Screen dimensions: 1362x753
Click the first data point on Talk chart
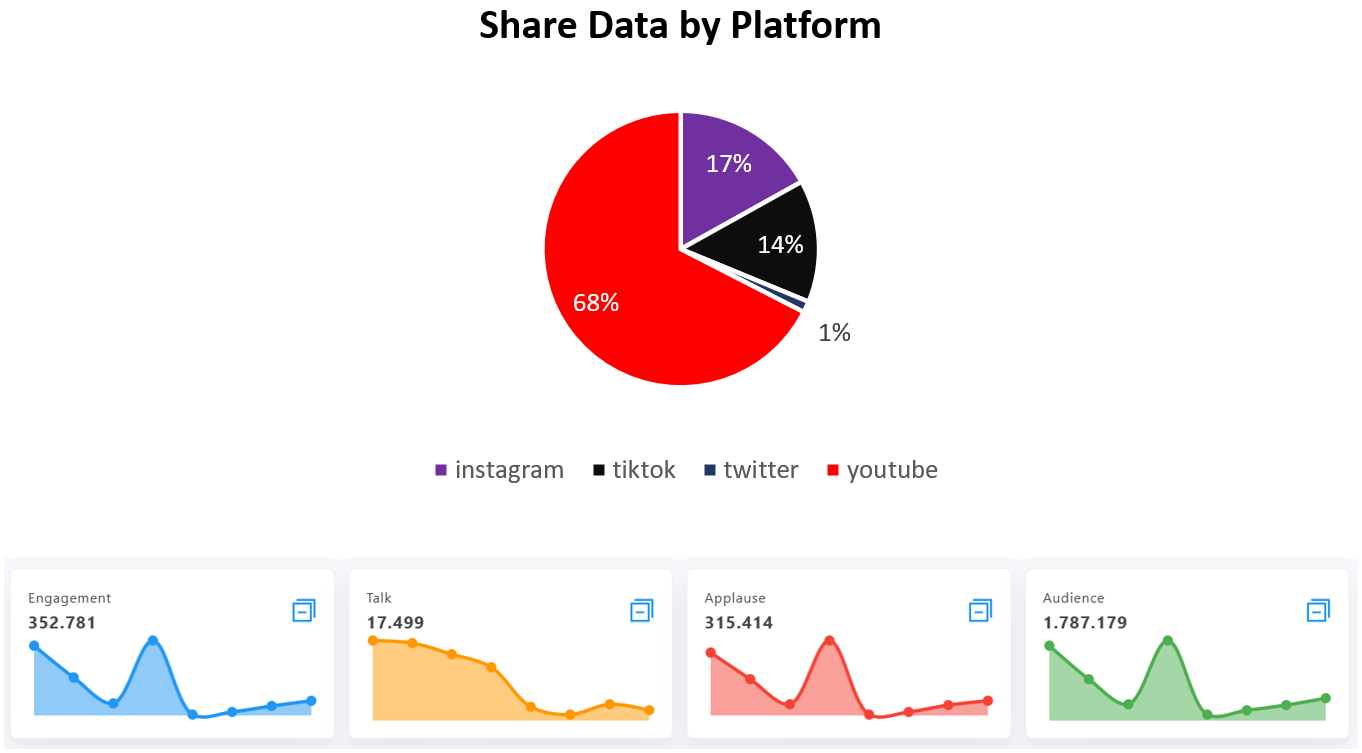tap(373, 640)
